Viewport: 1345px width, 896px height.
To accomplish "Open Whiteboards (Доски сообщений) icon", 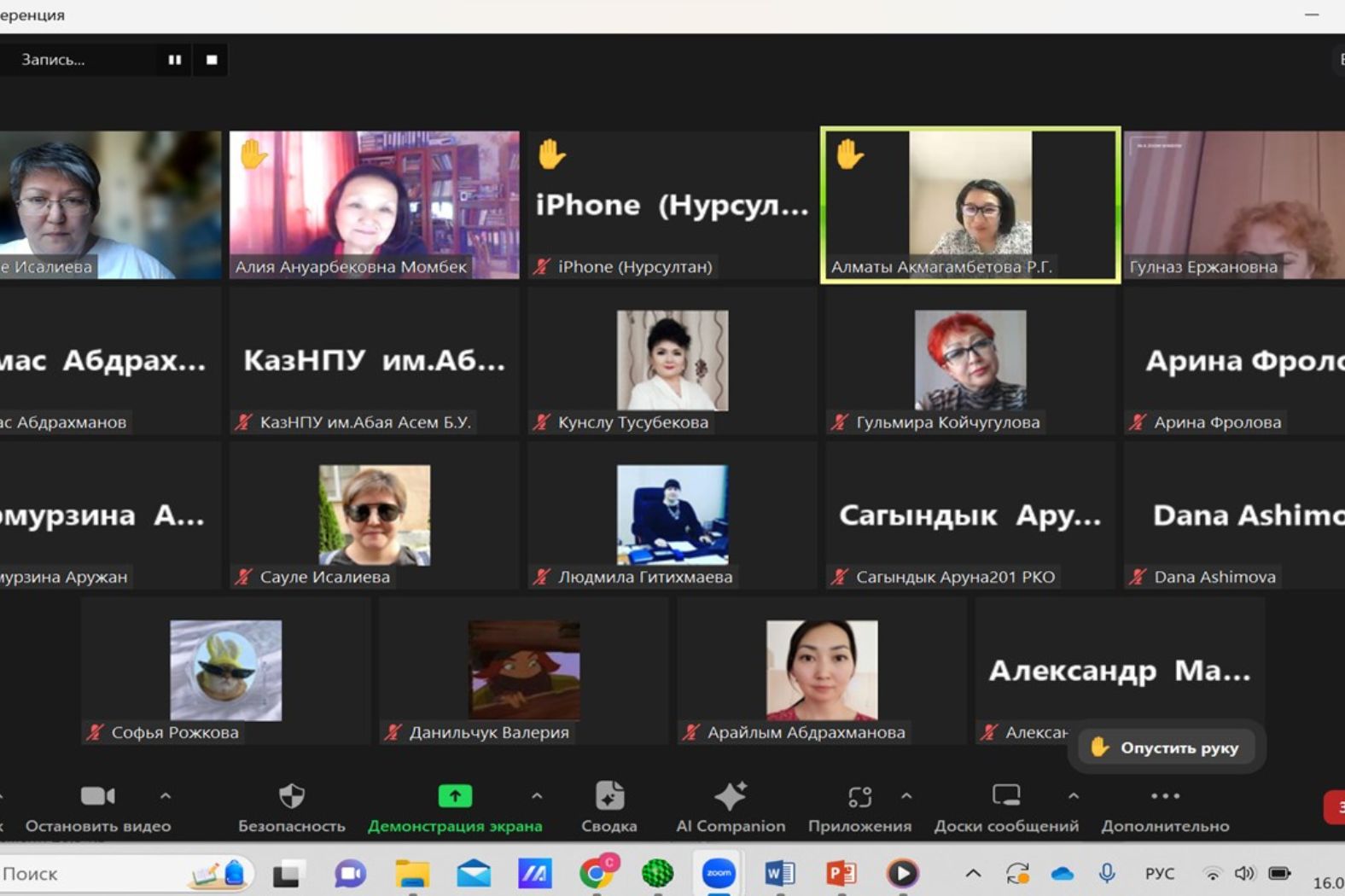I will (x=1005, y=797).
